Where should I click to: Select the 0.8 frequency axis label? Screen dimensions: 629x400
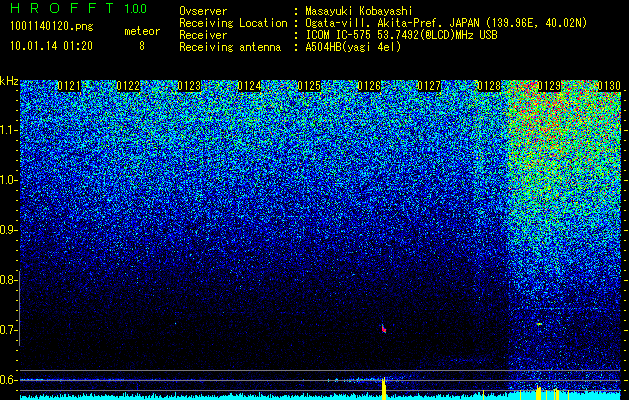point(8,280)
